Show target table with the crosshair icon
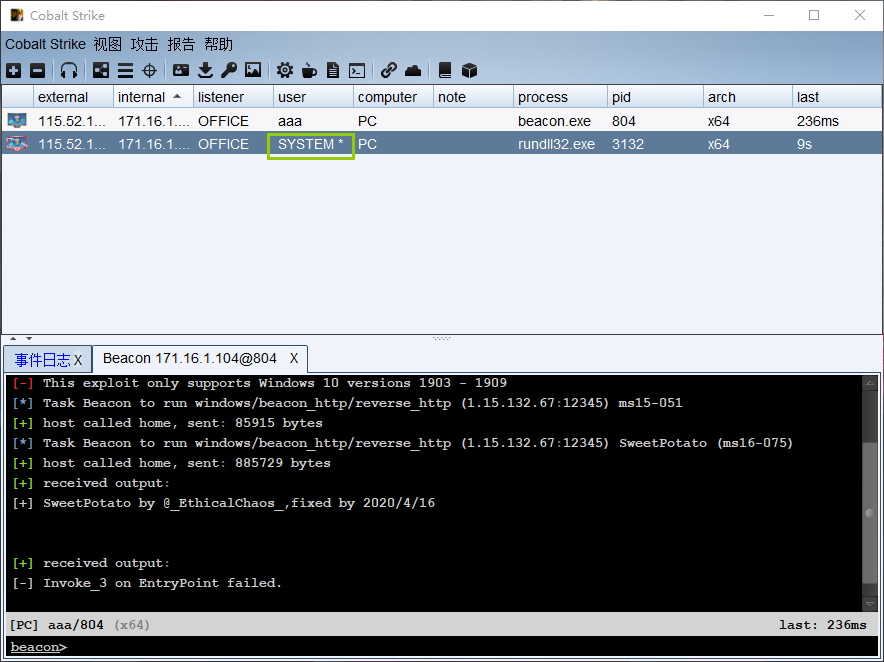Viewport: 884px width, 662px height. click(149, 70)
